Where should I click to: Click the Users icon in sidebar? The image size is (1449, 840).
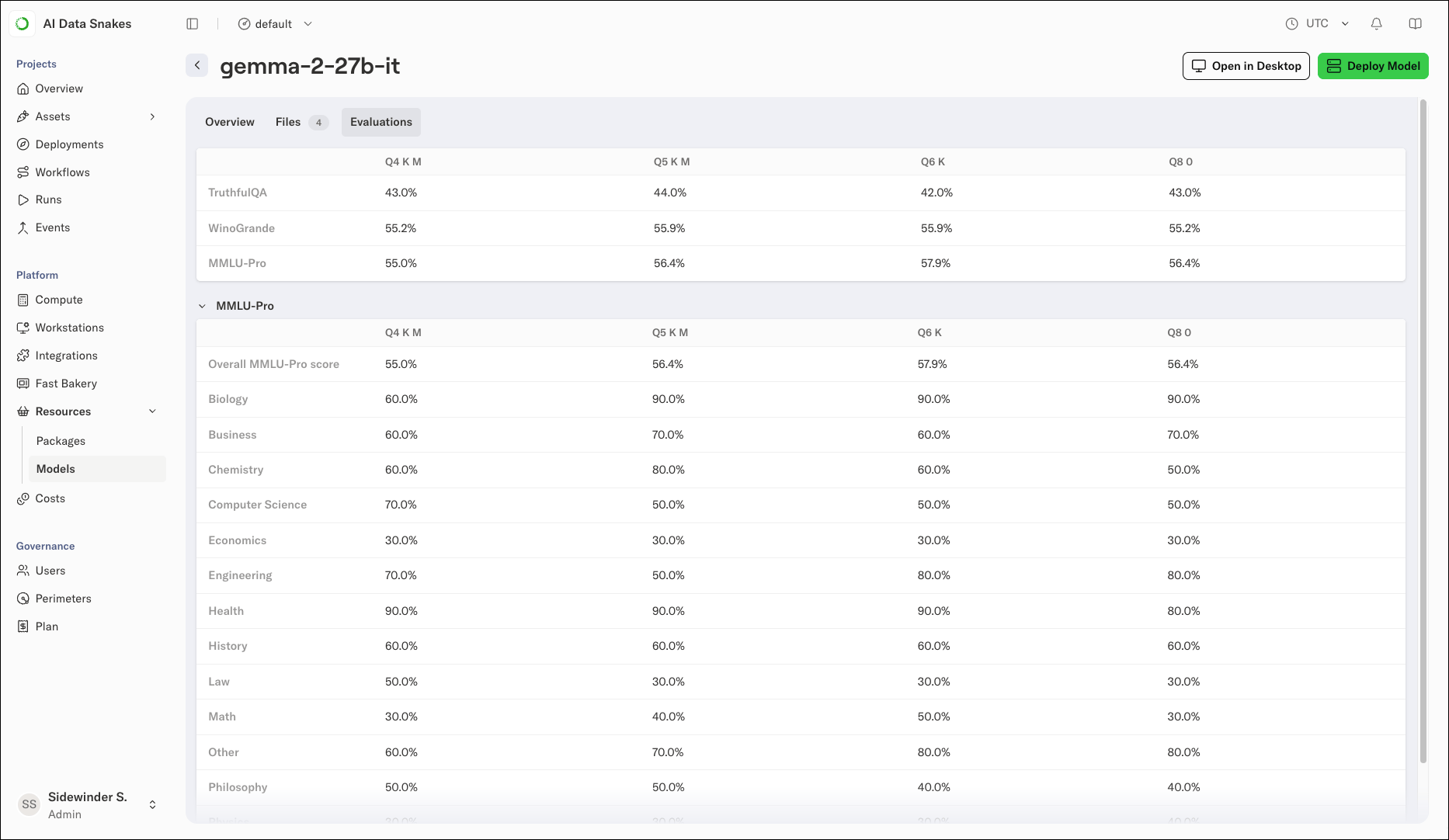pos(23,571)
